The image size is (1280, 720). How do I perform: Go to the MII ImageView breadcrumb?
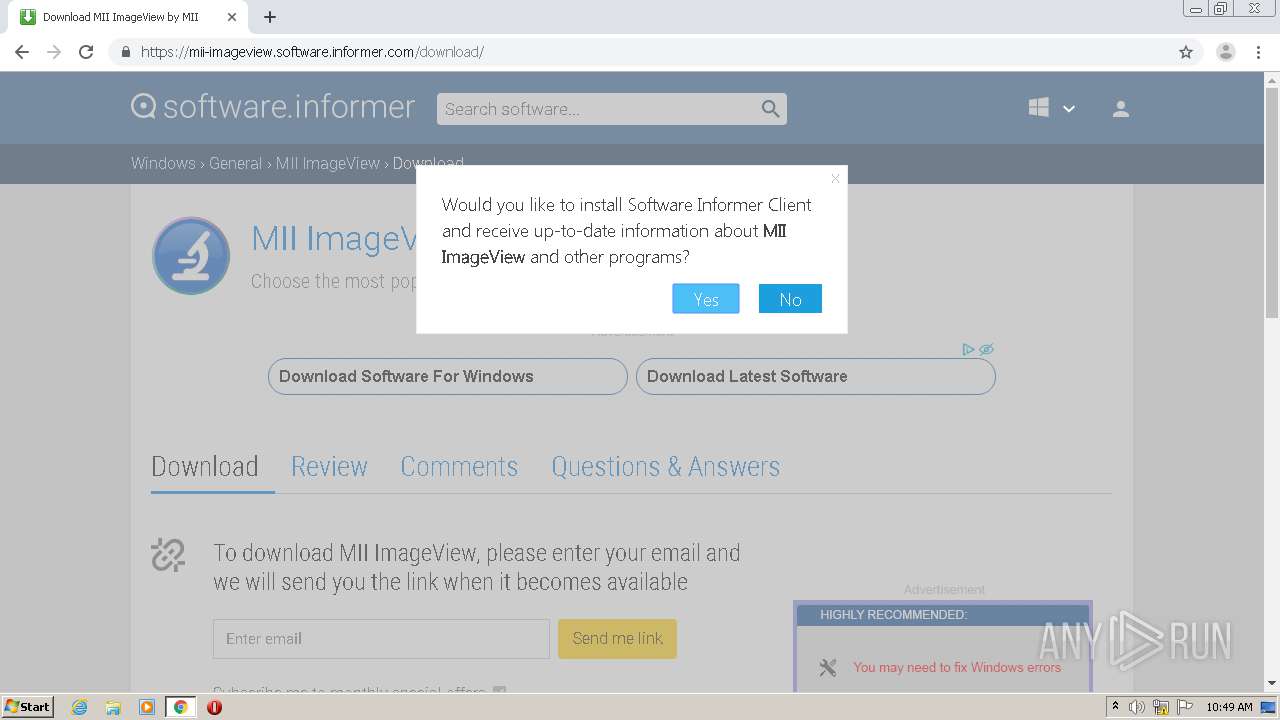tap(328, 163)
